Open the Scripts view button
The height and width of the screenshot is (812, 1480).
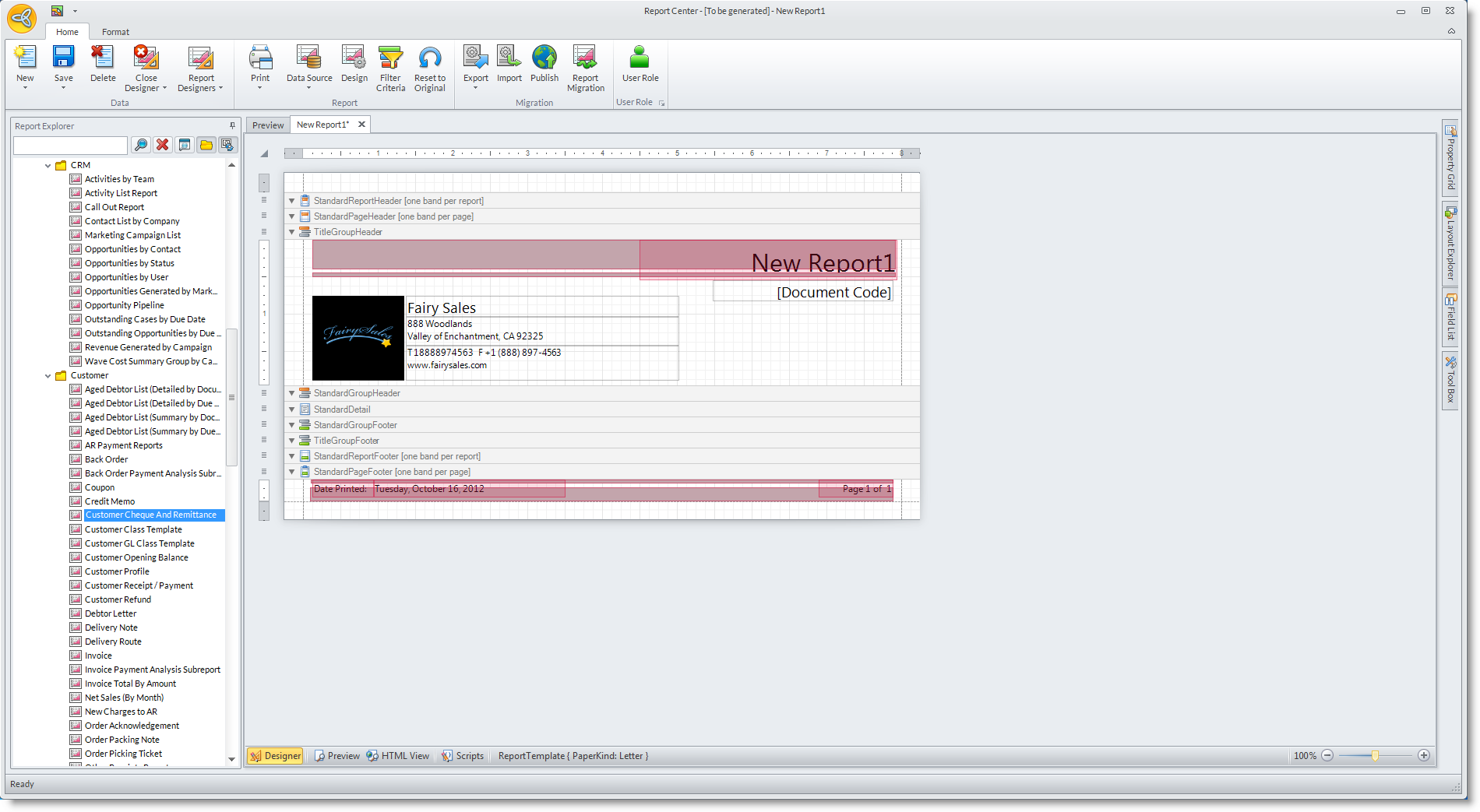coord(463,756)
